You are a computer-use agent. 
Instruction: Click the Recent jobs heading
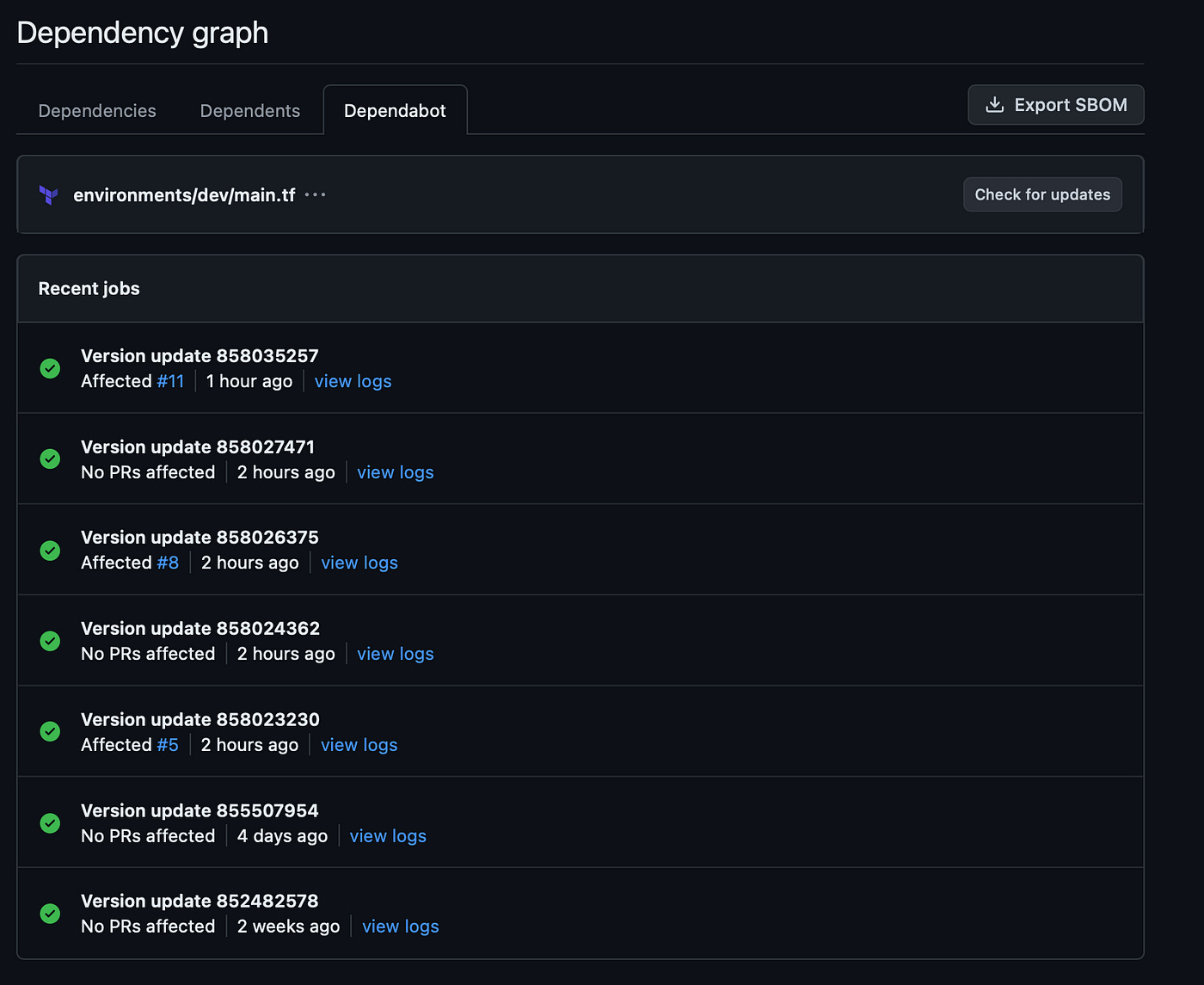pyautogui.click(x=89, y=289)
